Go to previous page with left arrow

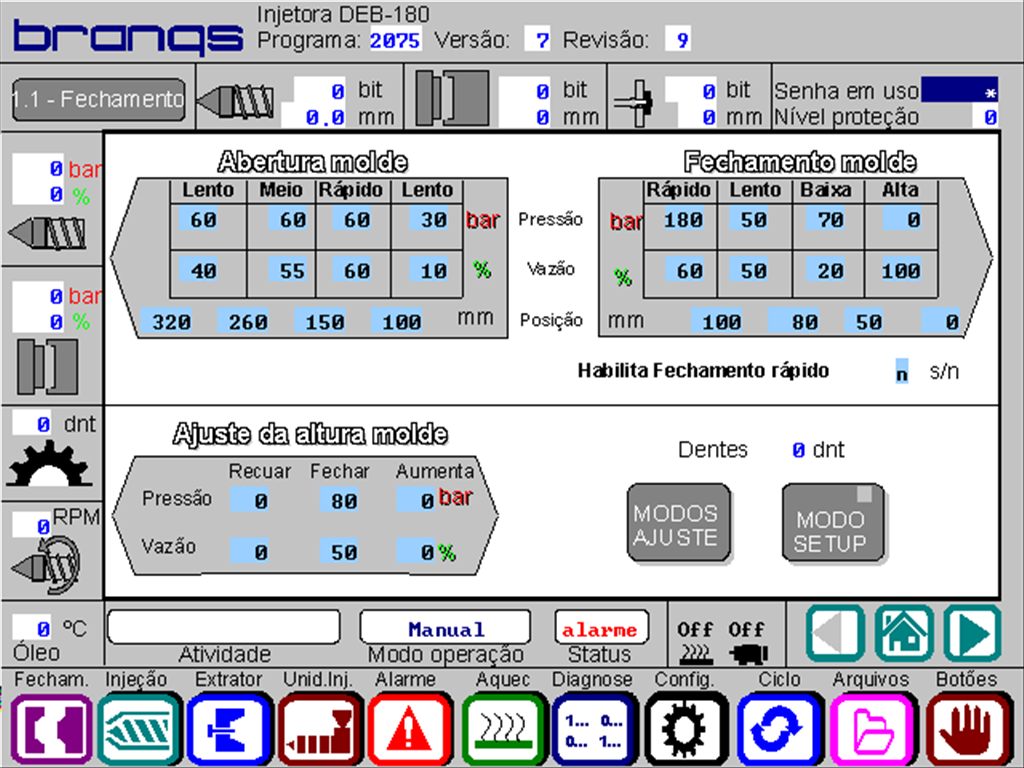click(835, 634)
